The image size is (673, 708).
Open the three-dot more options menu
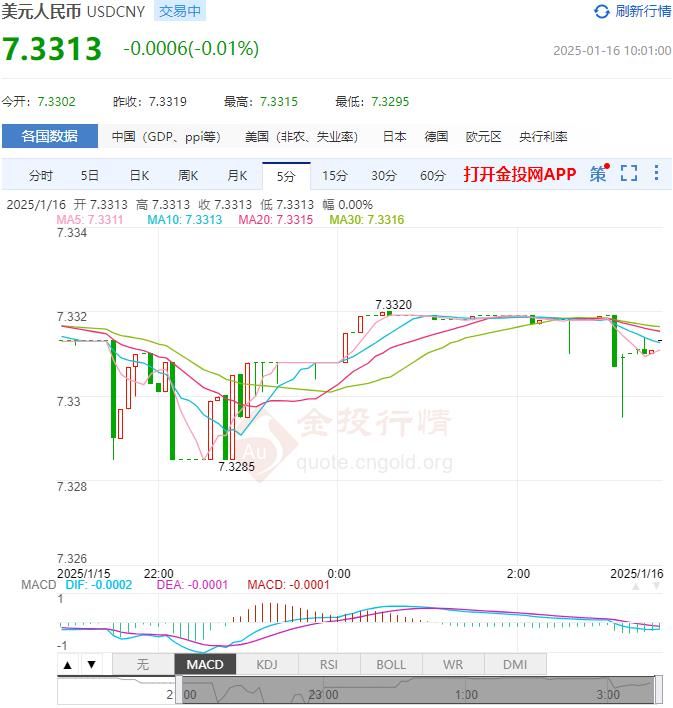coord(656,174)
